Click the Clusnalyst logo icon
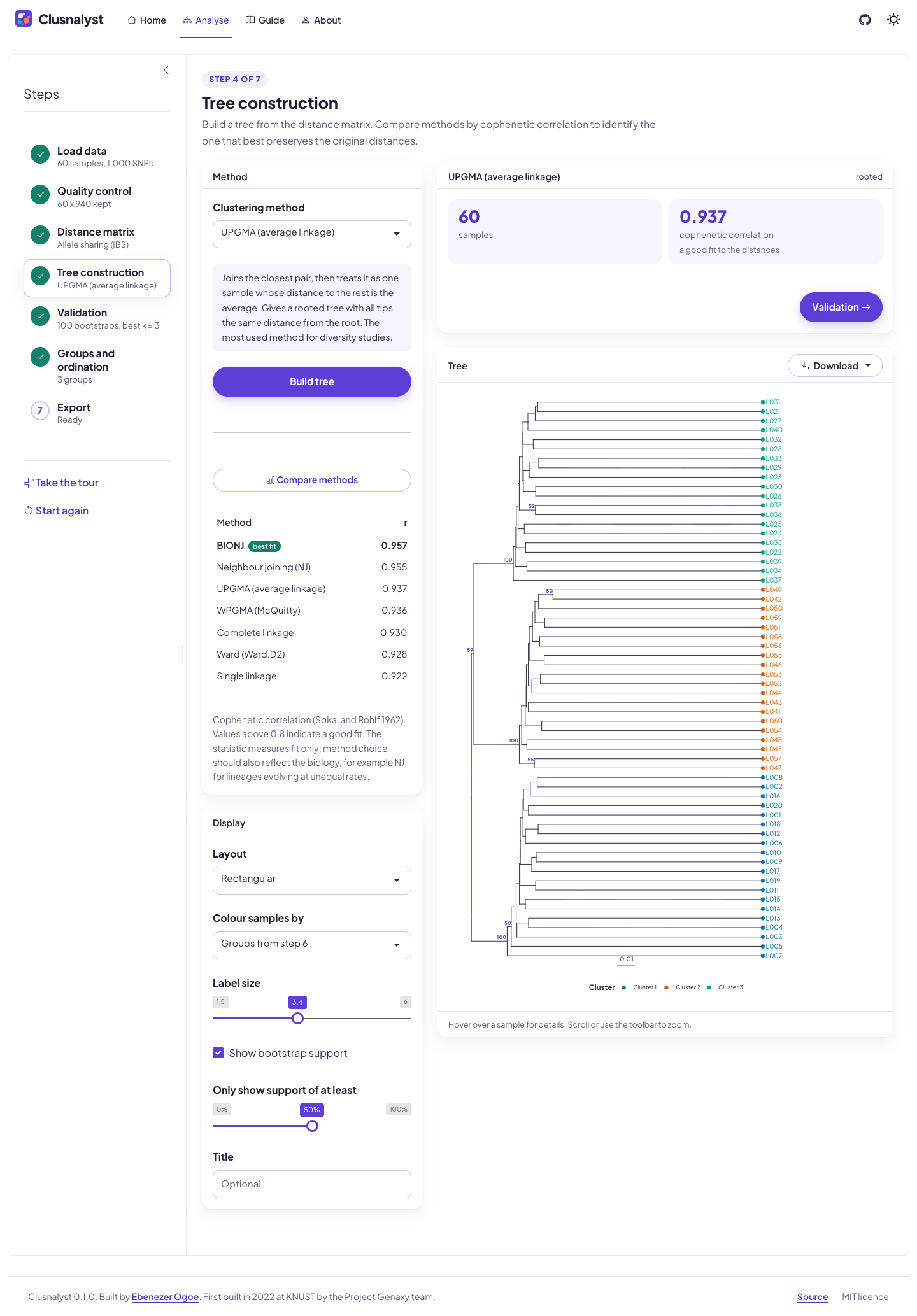917x1316 pixels. [24, 19]
